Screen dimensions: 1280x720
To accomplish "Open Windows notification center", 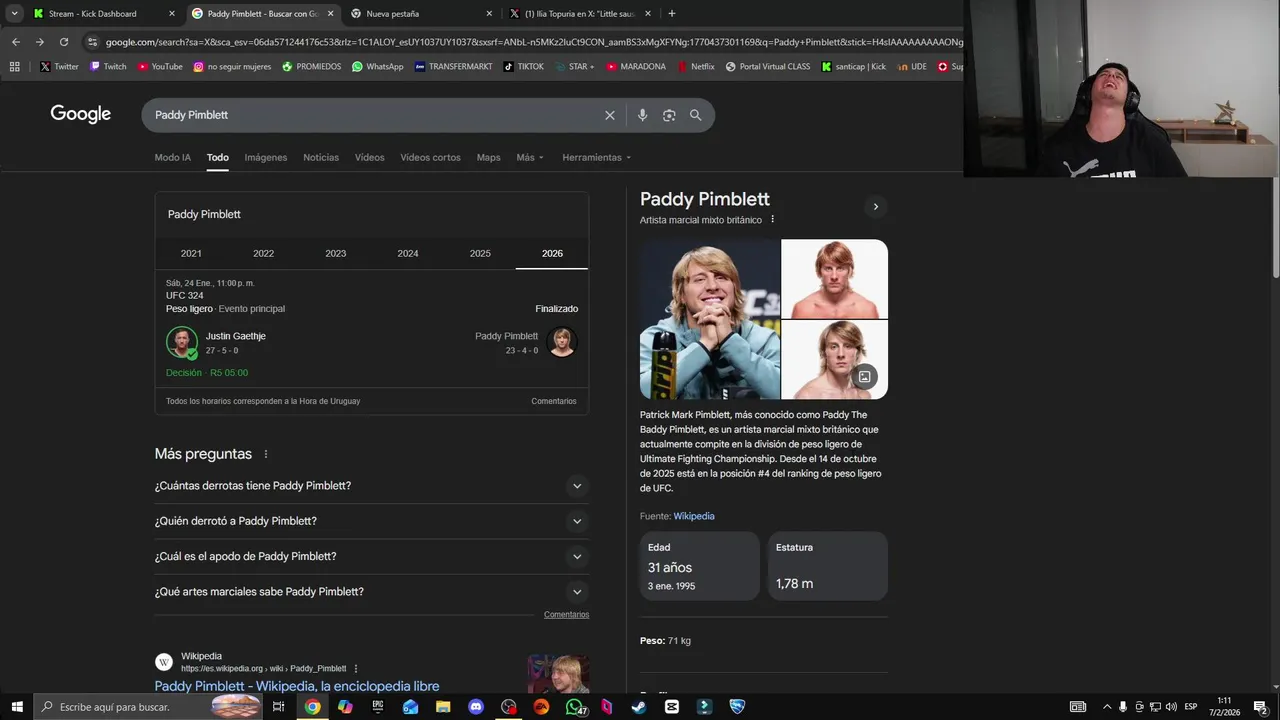I will tap(1260, 707).
